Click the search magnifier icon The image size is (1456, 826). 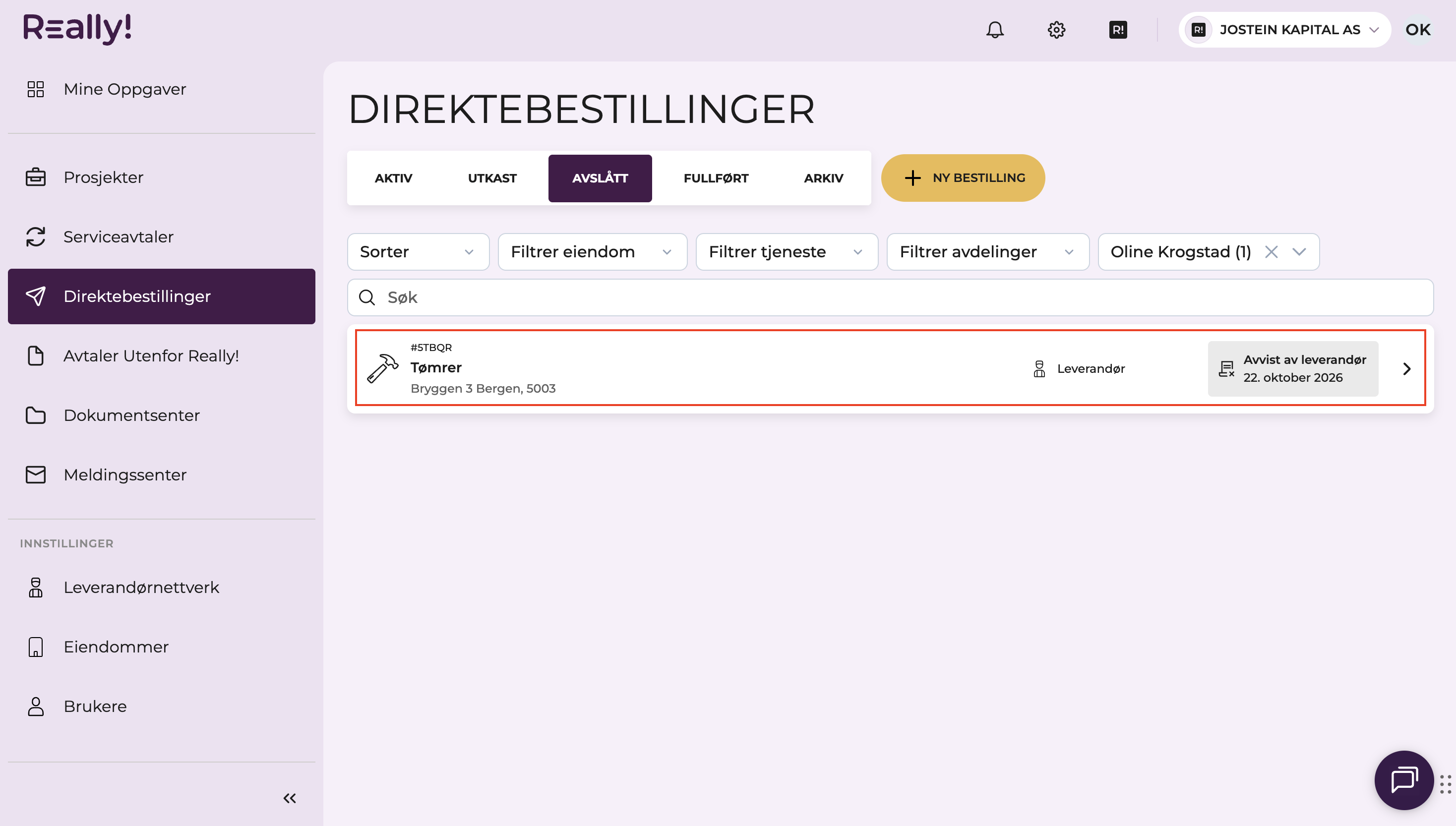click(367, 297)
